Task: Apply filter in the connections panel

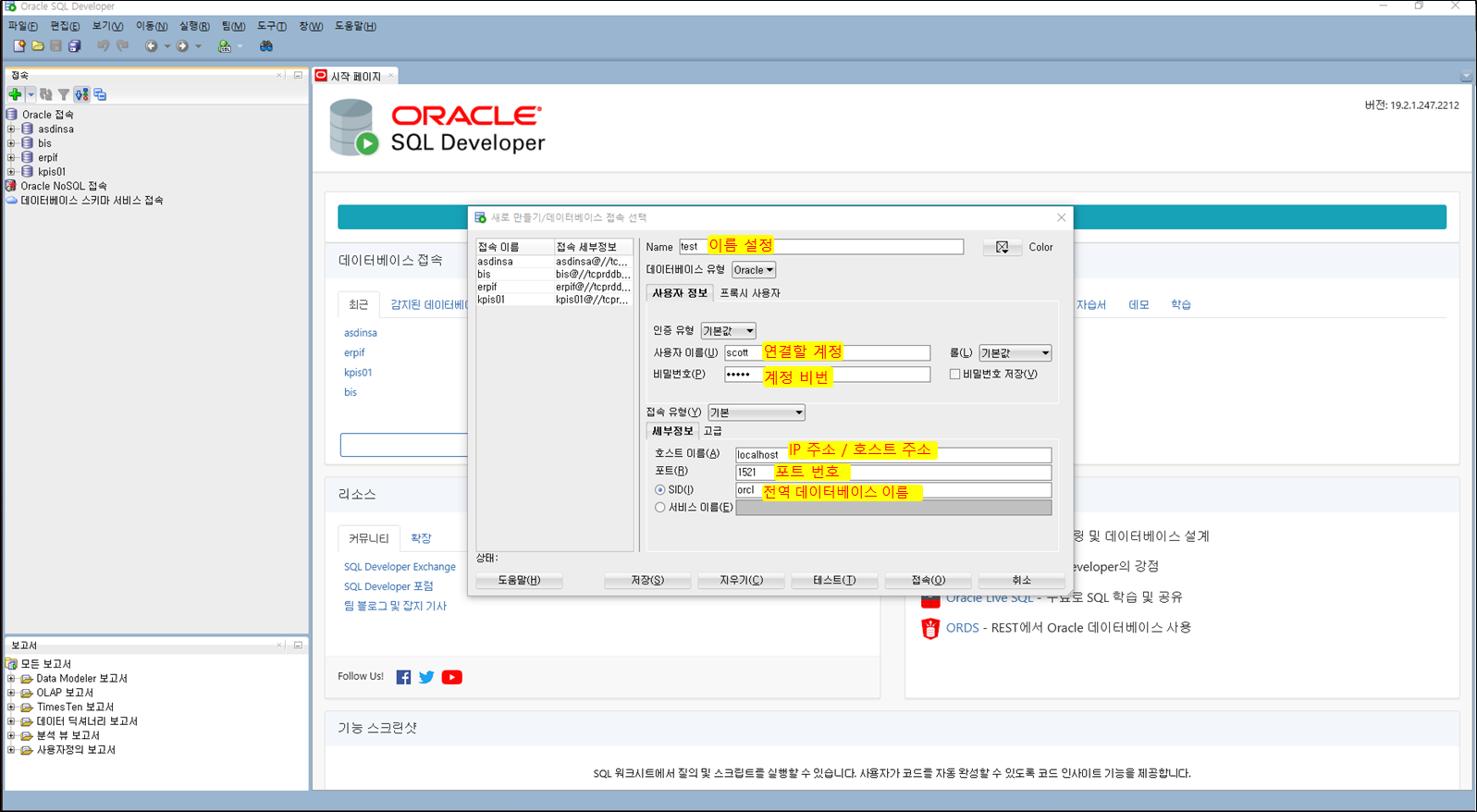Action: [64, 94]
